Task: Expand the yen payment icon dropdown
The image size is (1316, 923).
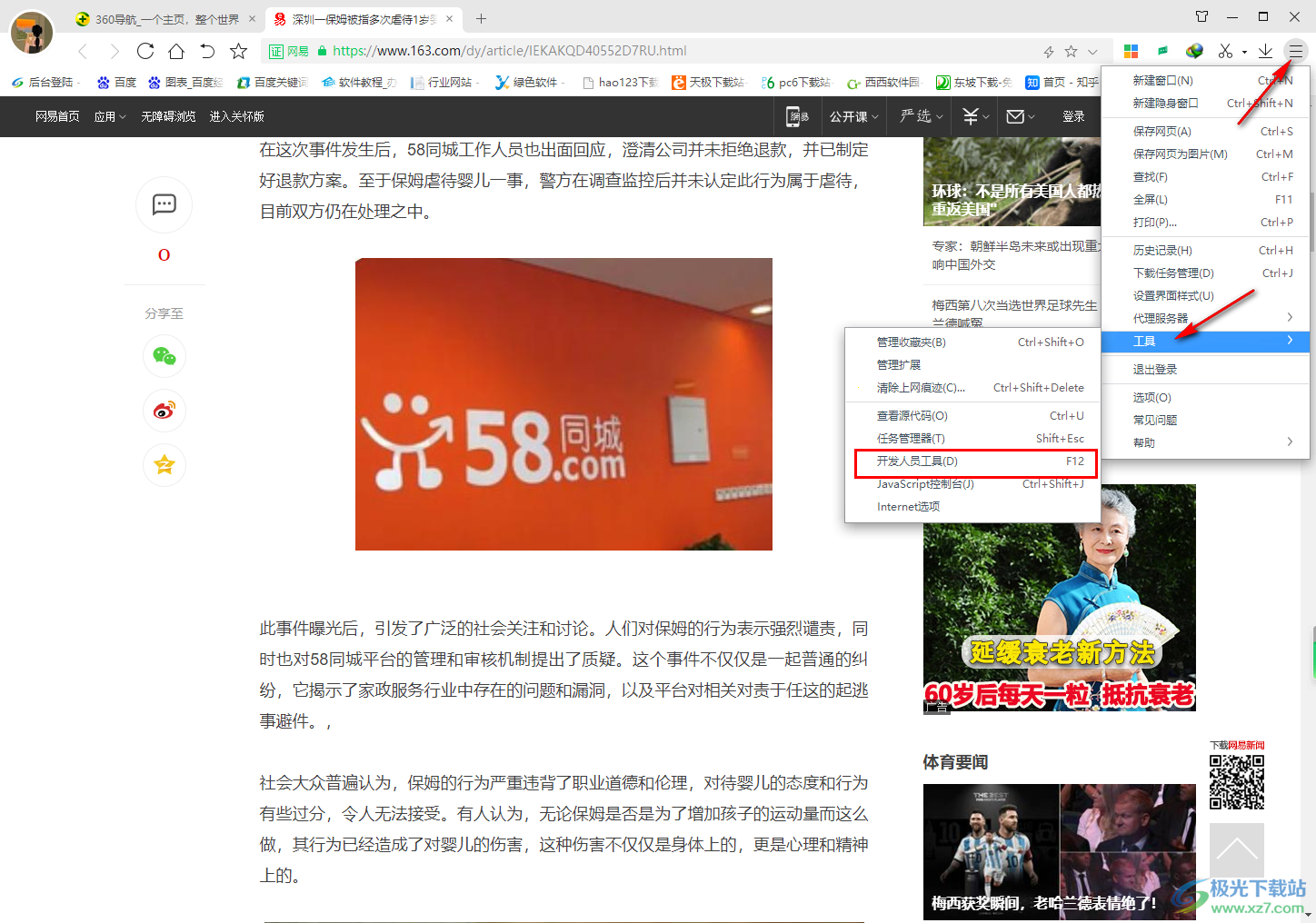Action: (x=976, y=116)
